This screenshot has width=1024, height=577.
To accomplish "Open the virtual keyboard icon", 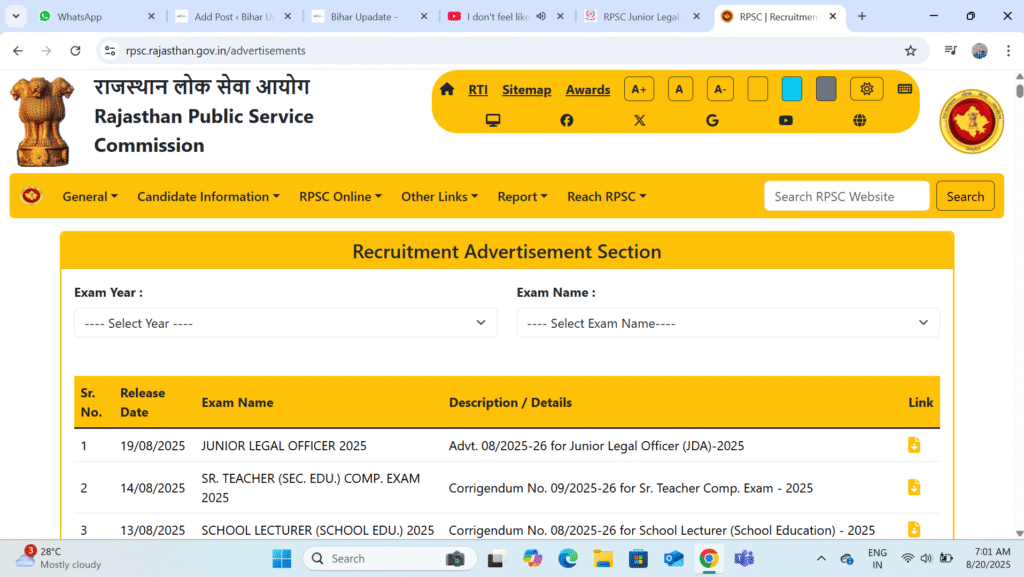I will pyautogui.click(x=905, y=88).
